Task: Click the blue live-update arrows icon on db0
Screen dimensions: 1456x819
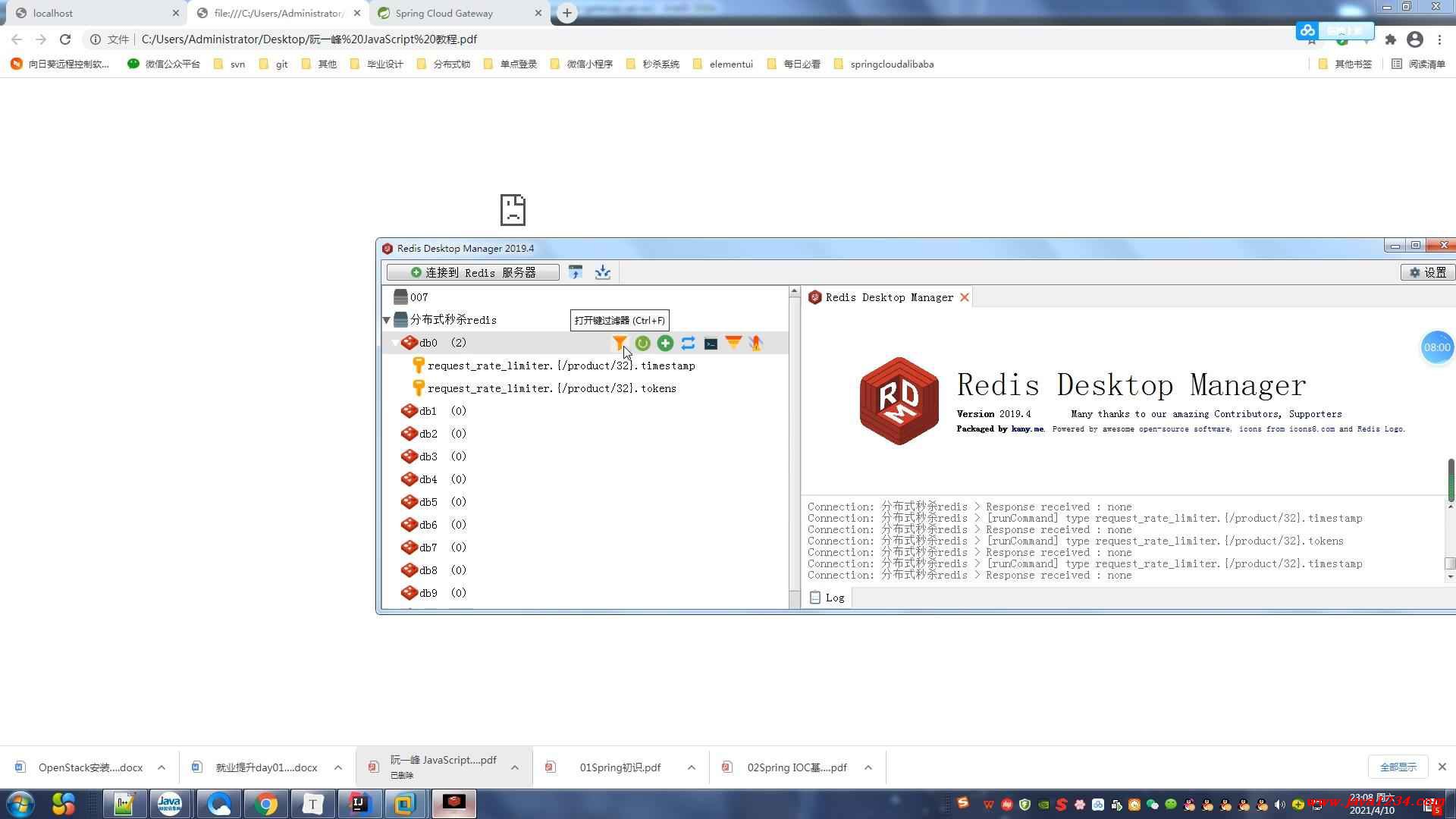Action: click(x=688, y=343)
